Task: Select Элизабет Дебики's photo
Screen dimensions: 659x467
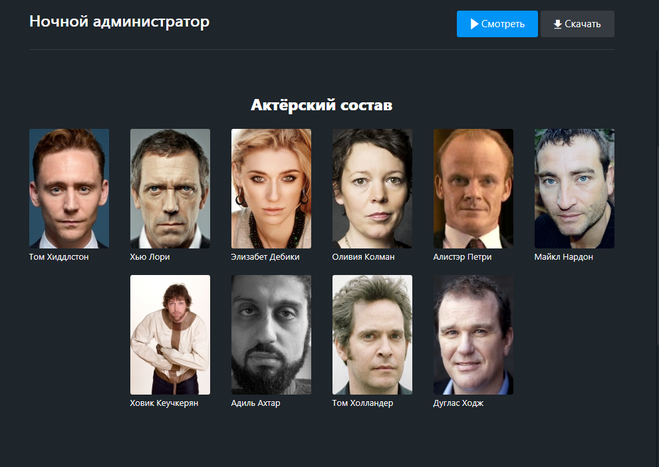Action: [x=271, y=188]
